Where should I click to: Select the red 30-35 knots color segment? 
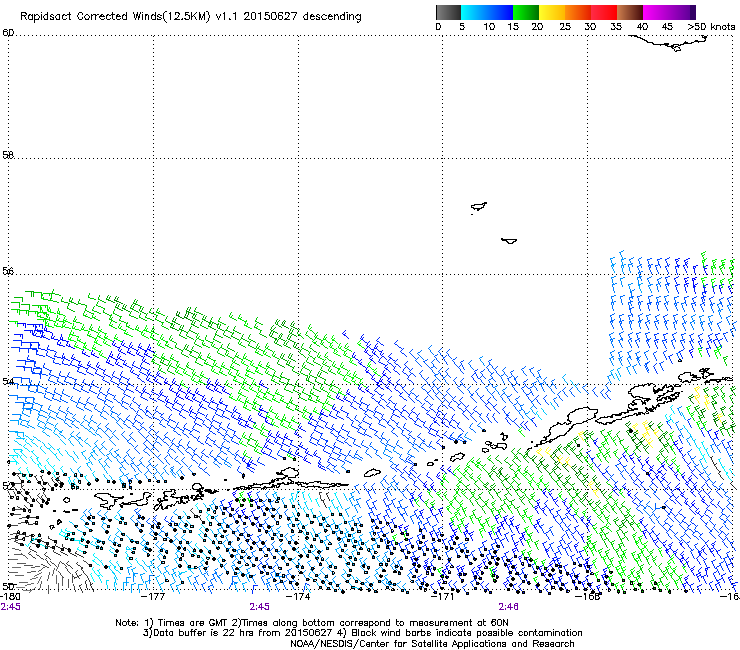click(x=604, y=12)
